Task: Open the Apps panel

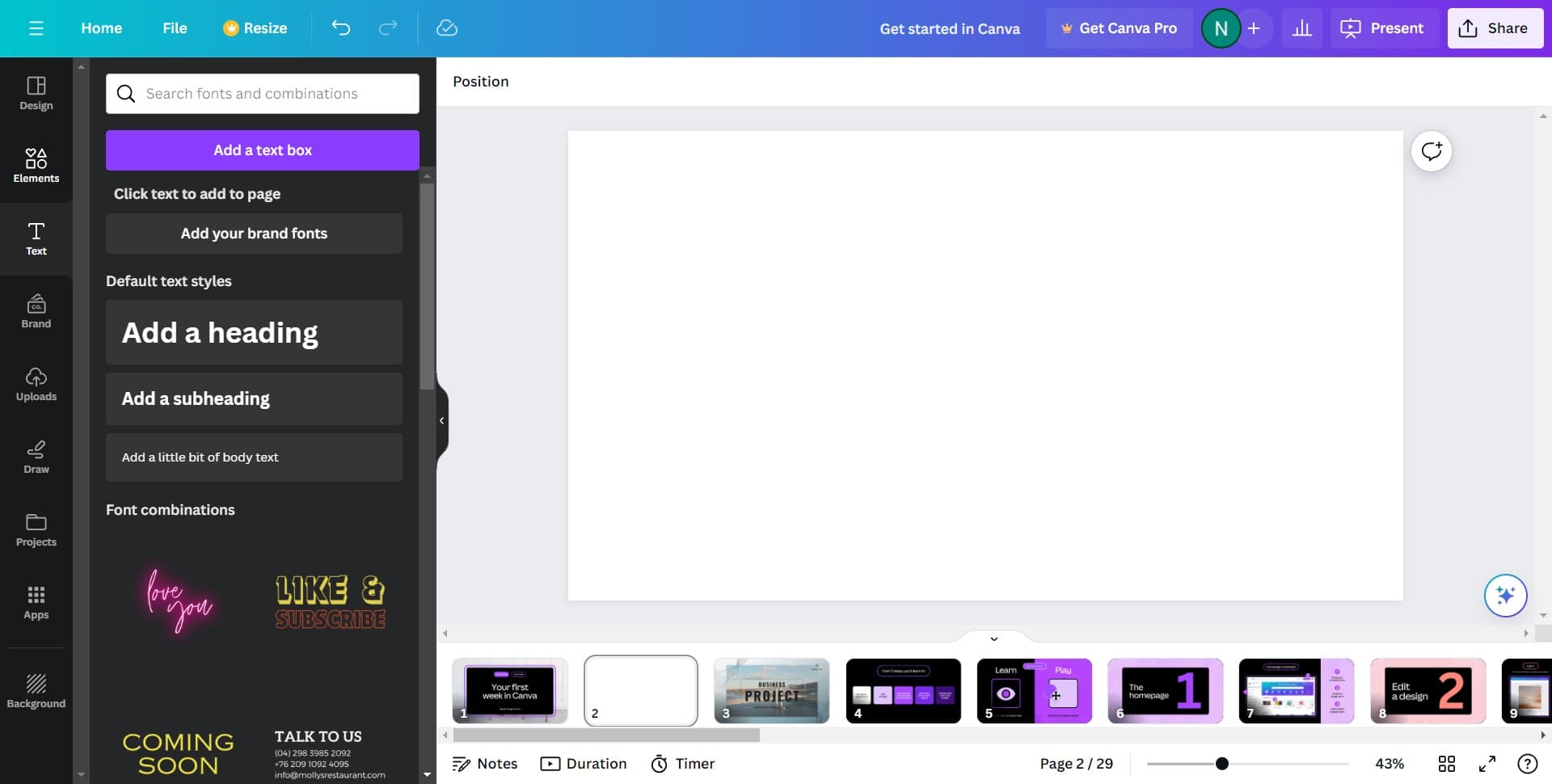Action: 36,602
